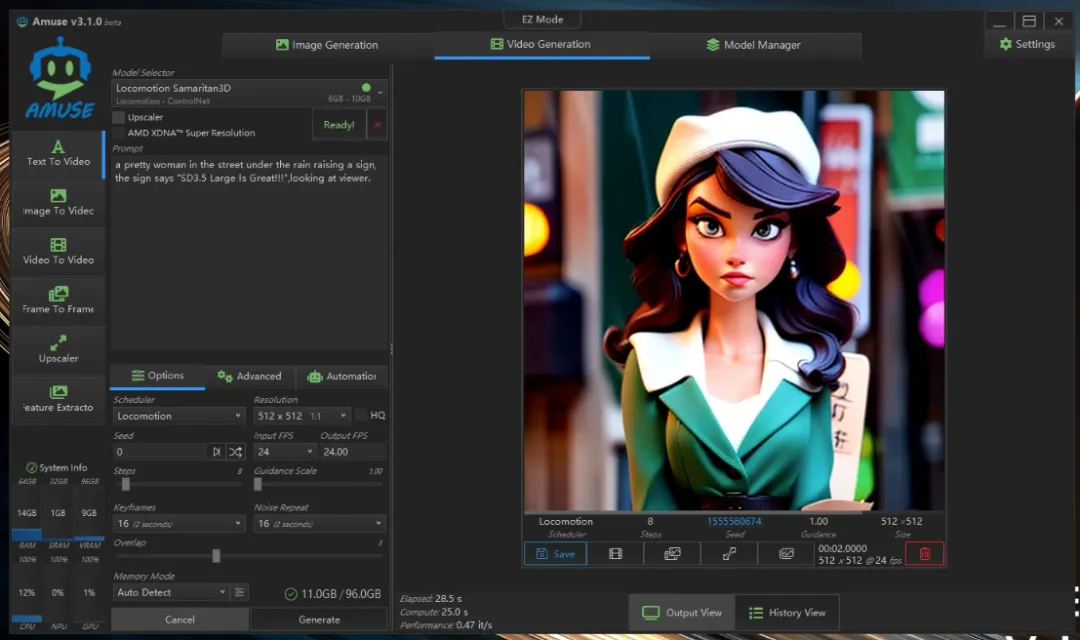This screenshot has height=640, width=1080.
Task: Click the Generate button
Action: (x=319, y=620)
